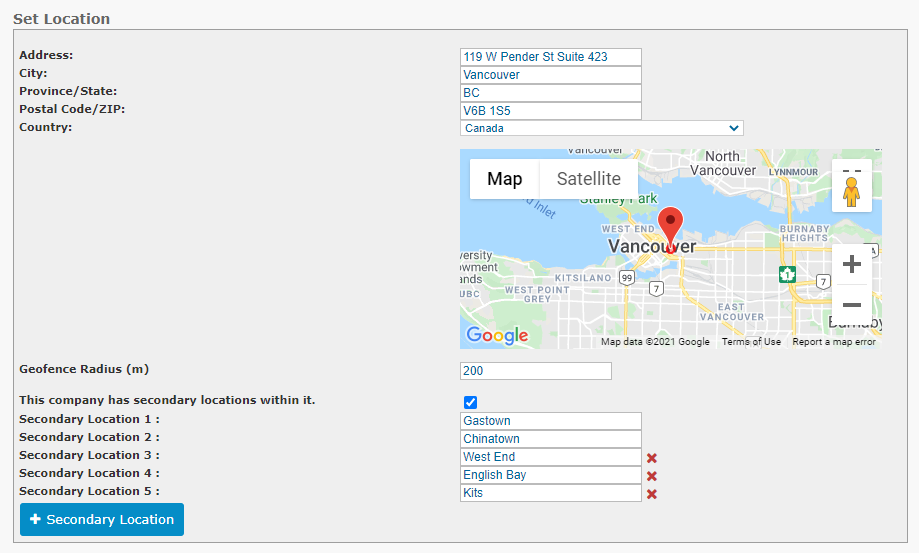The width and height of the screenshot is (919, 553).
Task: Switch to Satellite map view
Action: pos(588,179)
